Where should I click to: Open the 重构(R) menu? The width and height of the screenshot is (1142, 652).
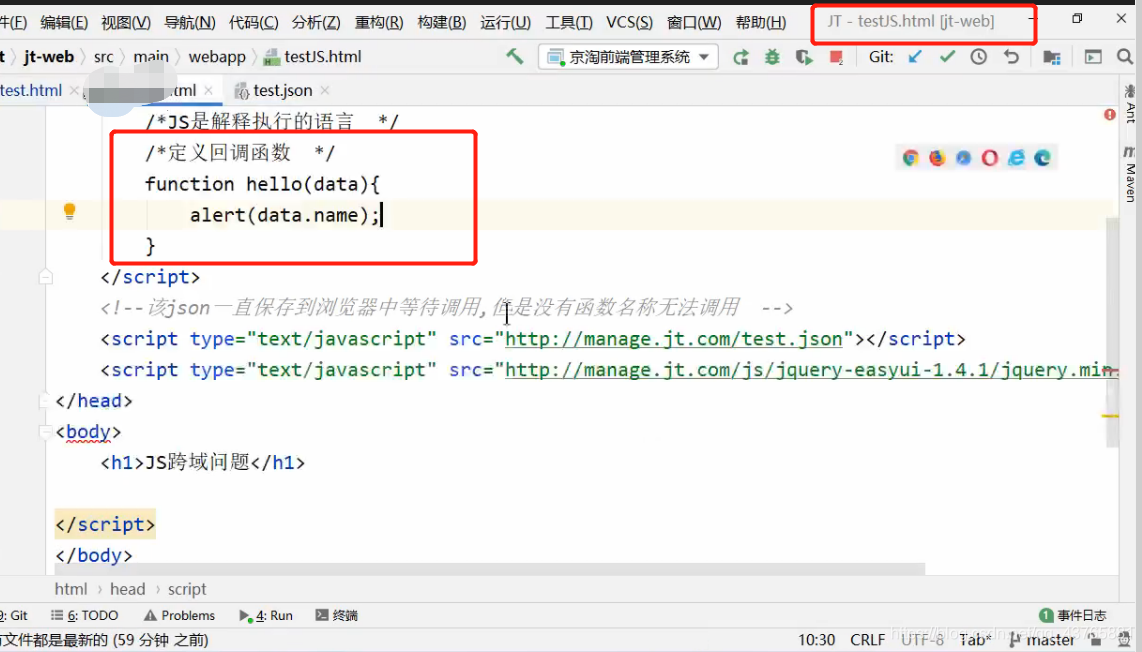click(379, 23)
